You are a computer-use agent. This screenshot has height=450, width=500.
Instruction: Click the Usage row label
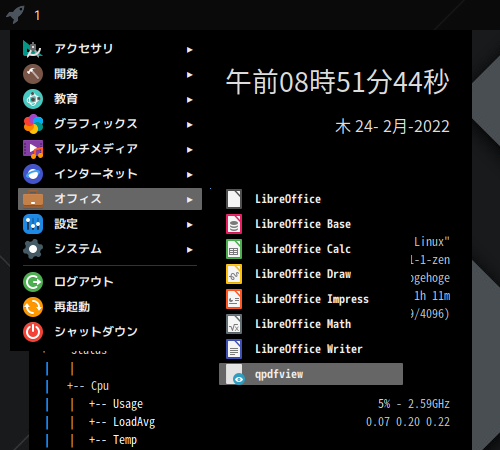pos(128,404)
